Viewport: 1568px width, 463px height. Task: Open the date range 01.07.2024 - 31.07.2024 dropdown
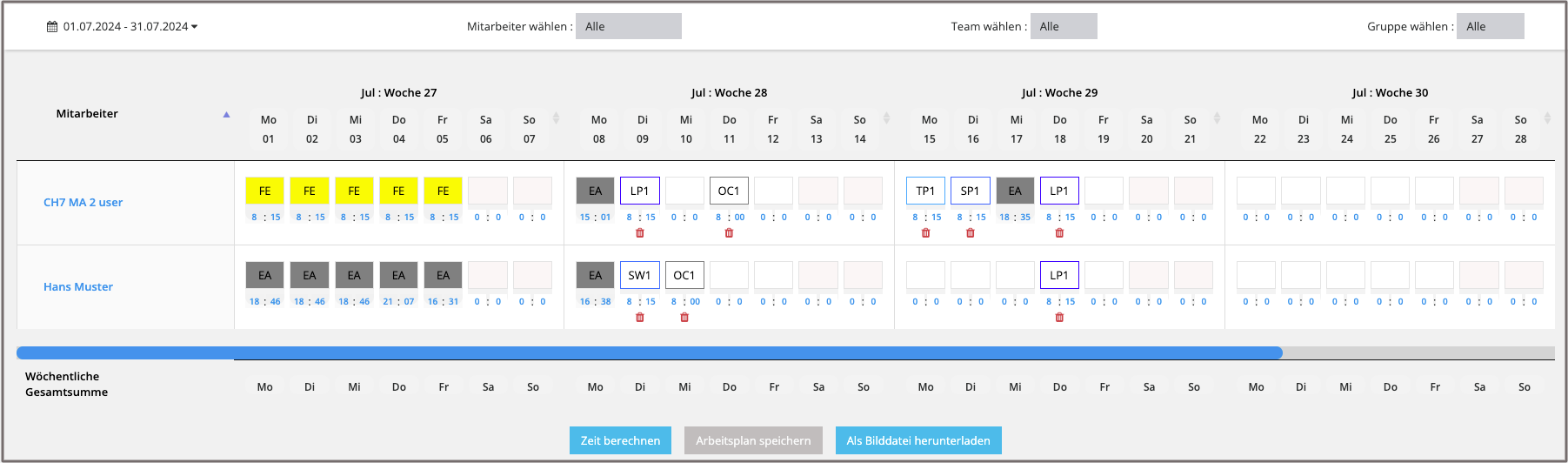point(125,27)
